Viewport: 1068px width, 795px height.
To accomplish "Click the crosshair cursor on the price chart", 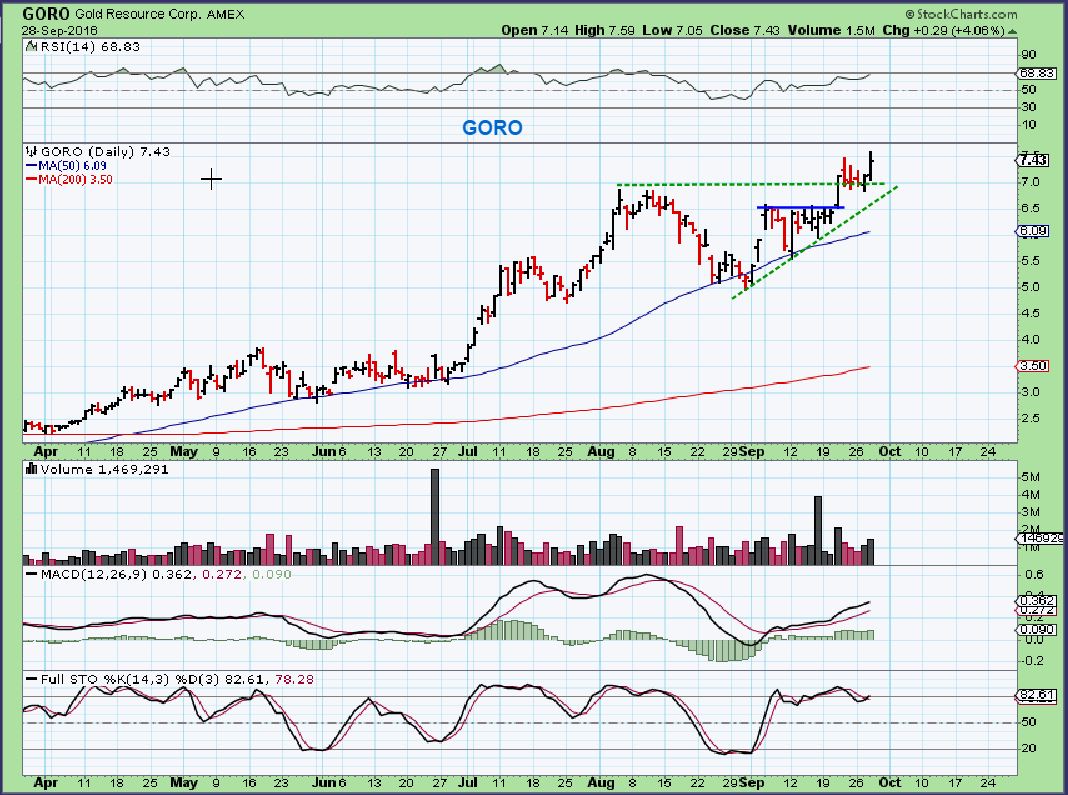I will pyautogui.click(x=211, y=179).
